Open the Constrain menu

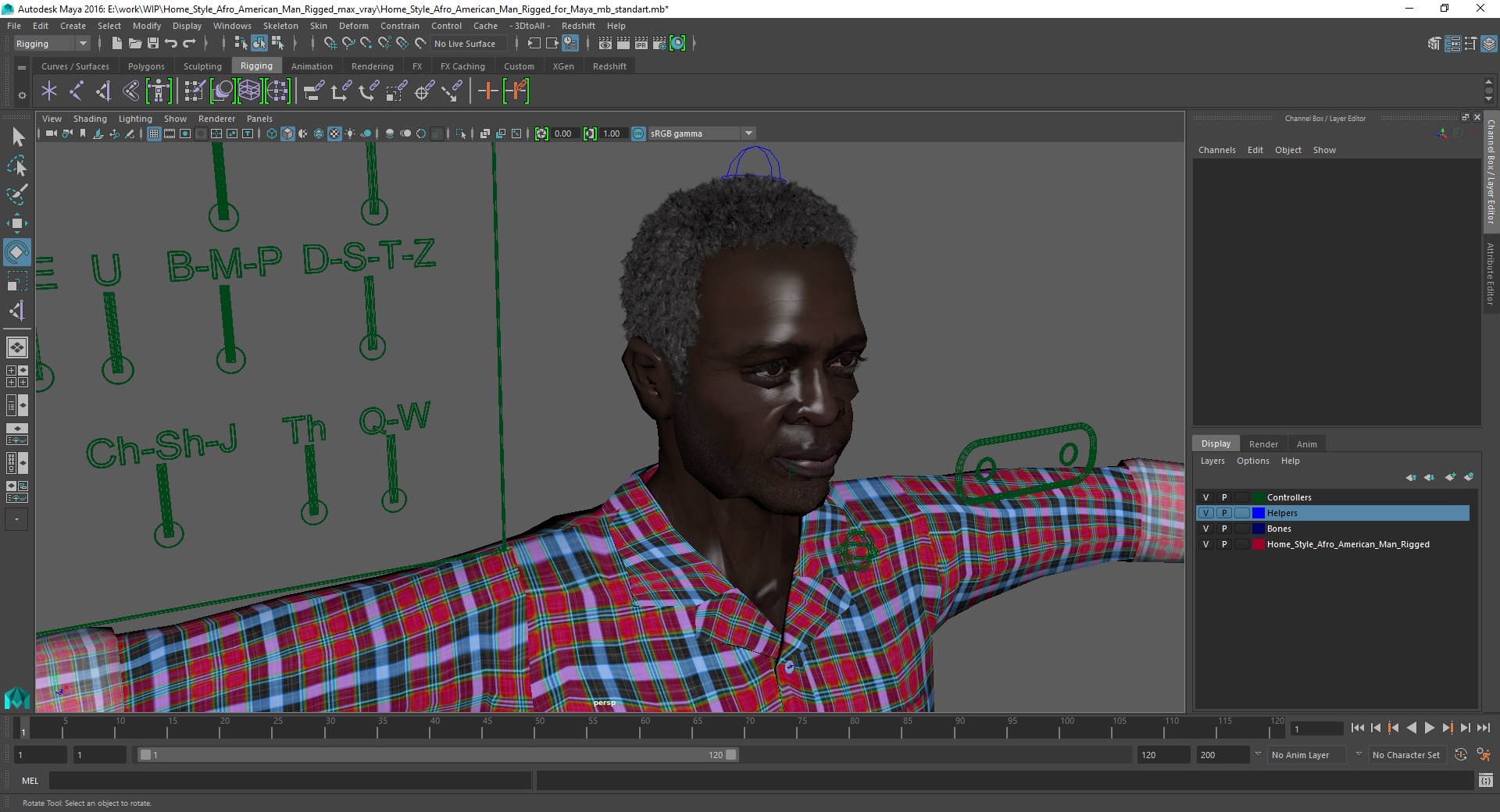pos(399,26)
